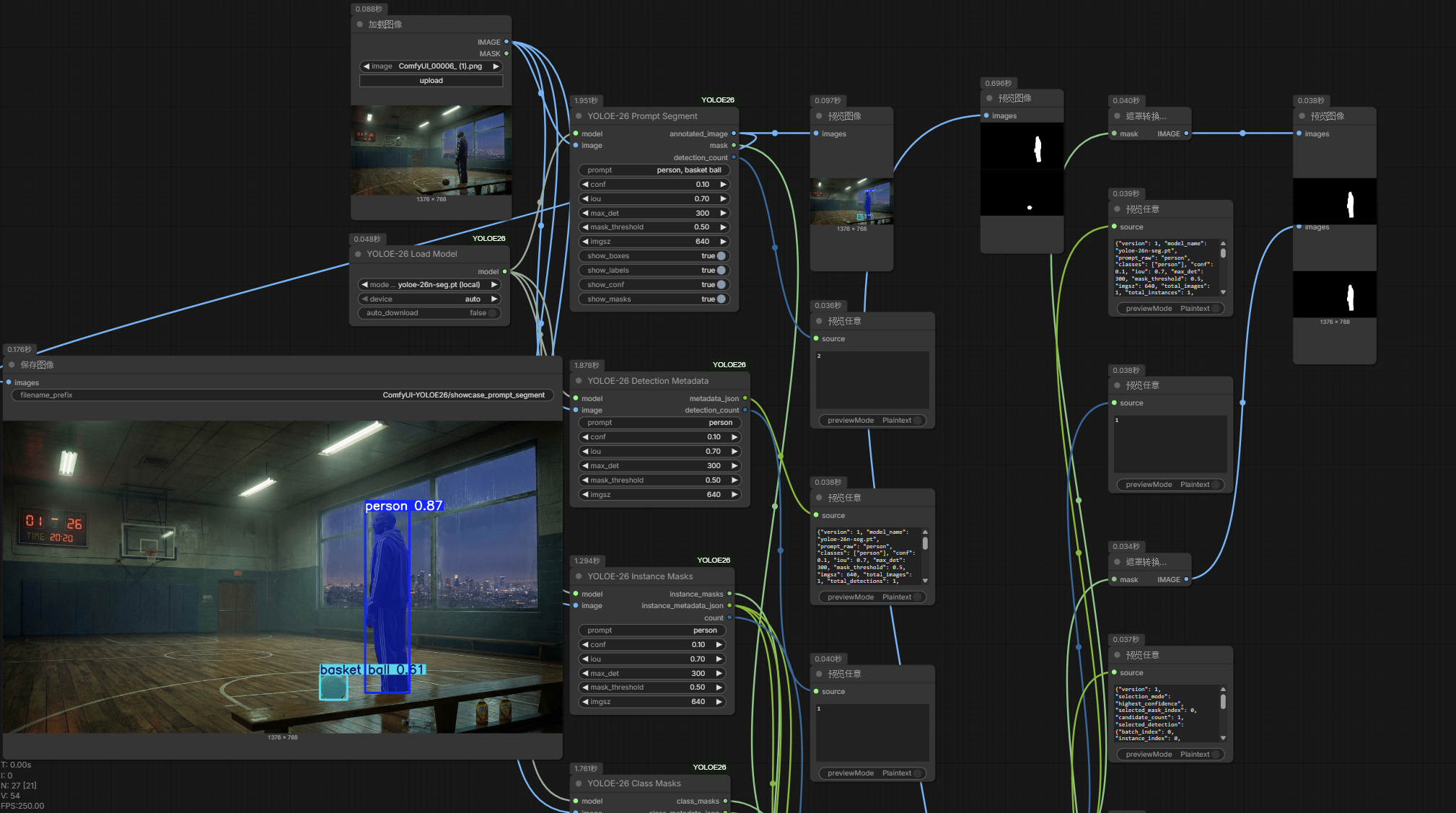The width and height of the screenshot is (1456, 813).
Task: Step device option forward in Load Model
Action: click(494, 299)
